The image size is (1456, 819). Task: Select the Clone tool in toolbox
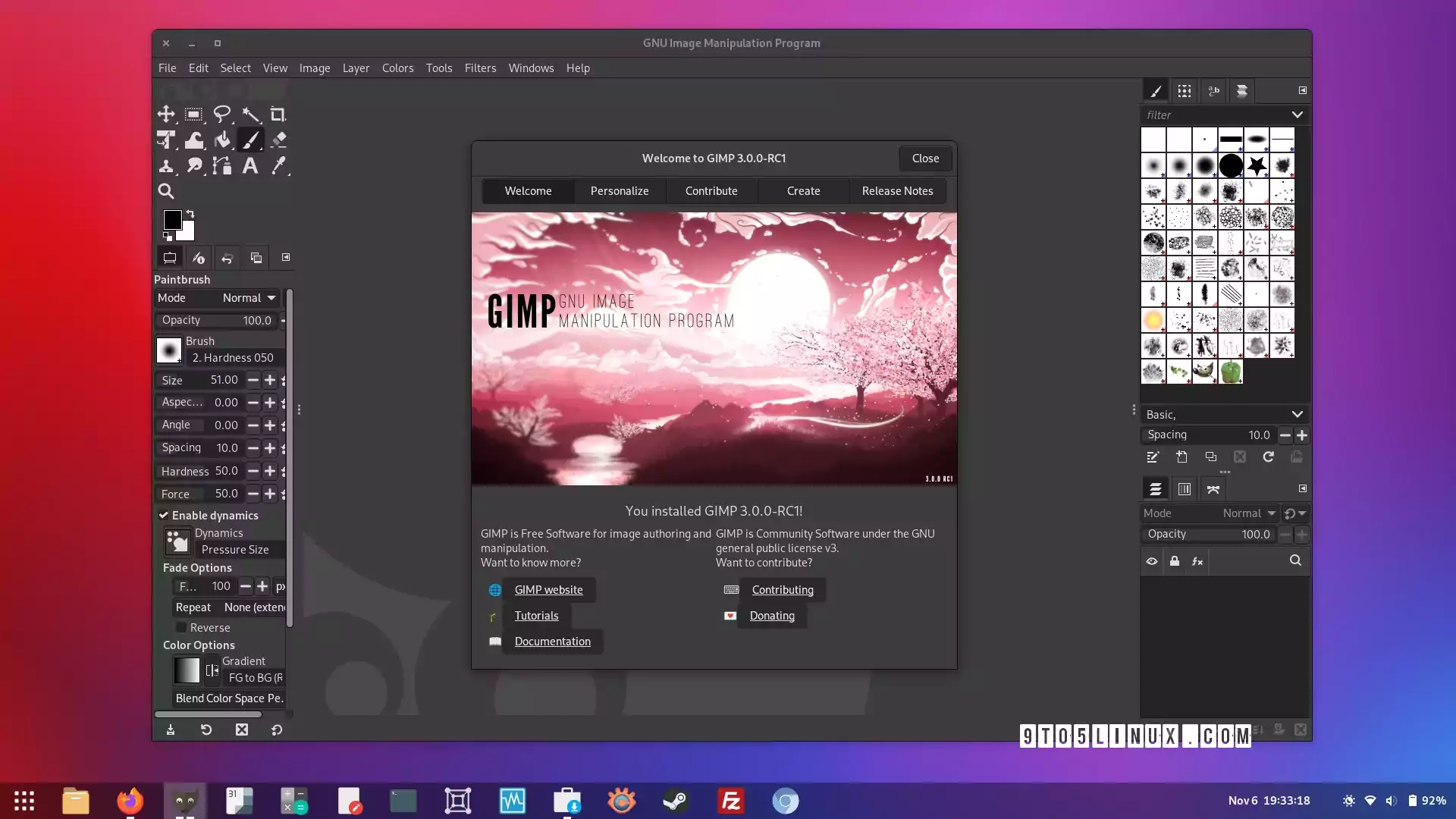point(168,165)
